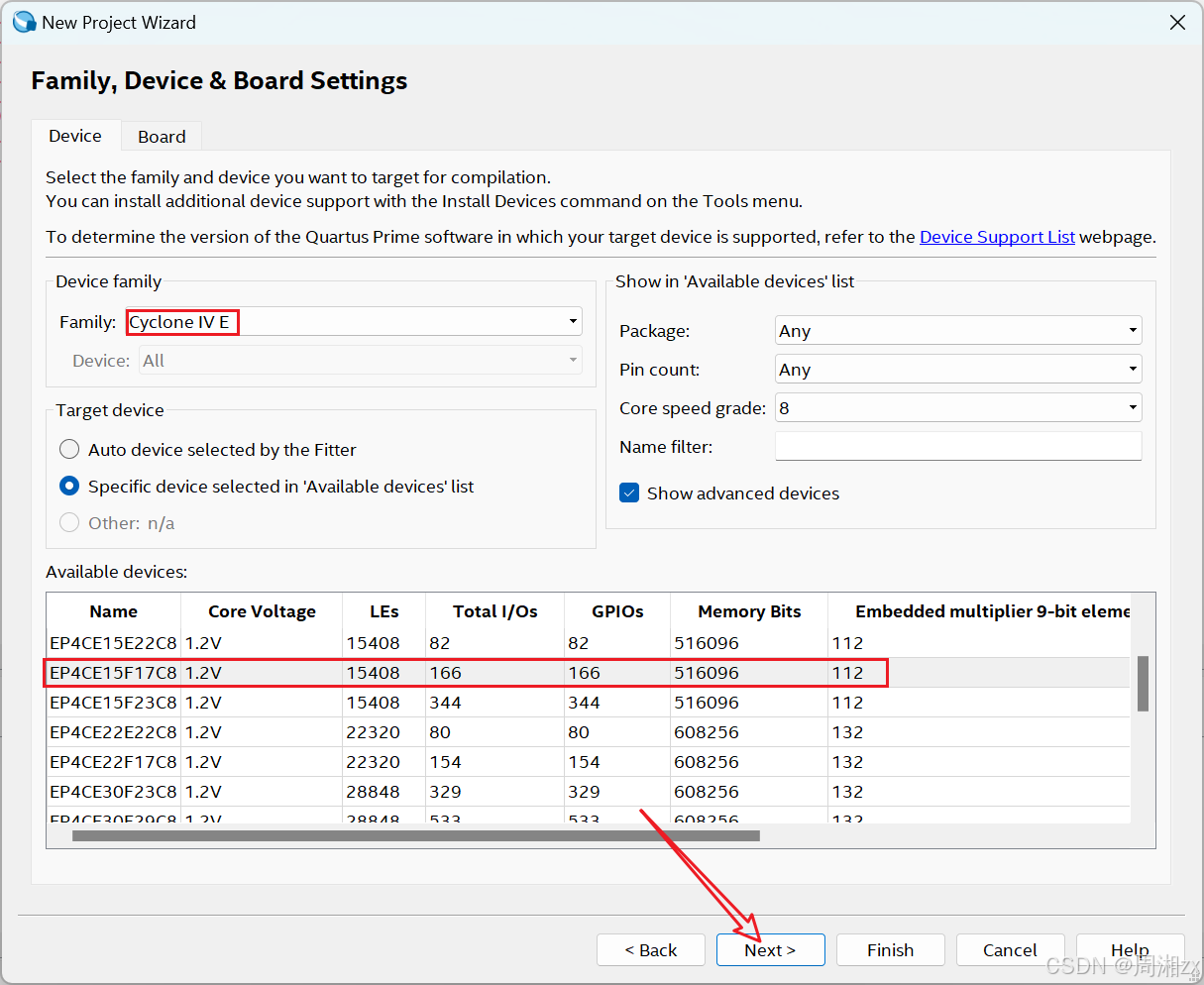1204x985 pixels.
Task: Sort by the Memory Bits column header
Action: click(749, 611)
